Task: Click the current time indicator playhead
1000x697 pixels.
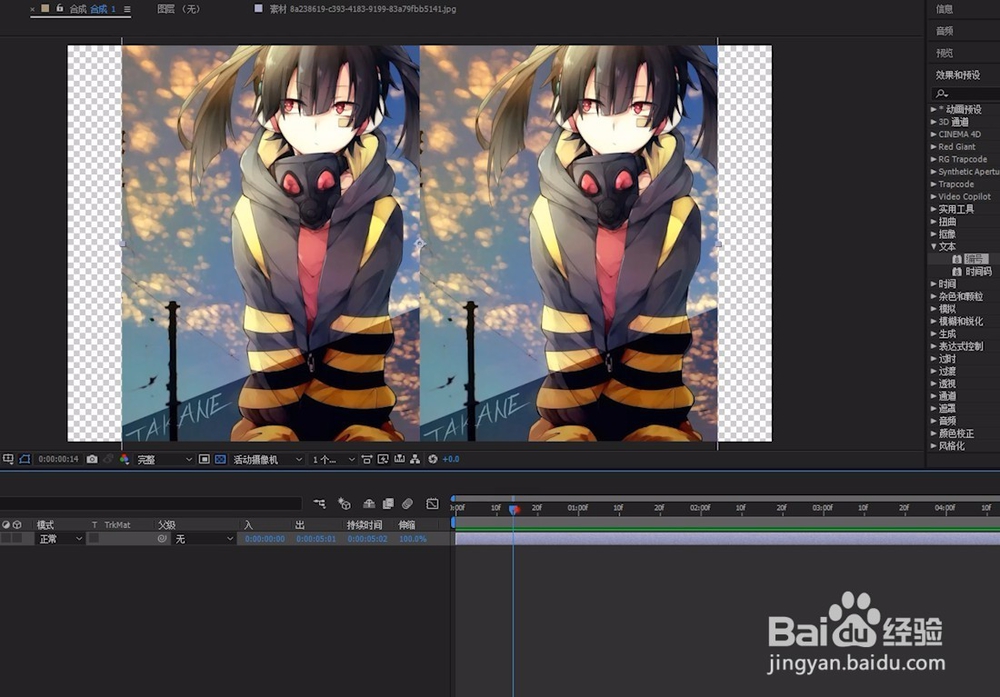Action: click(513, 509)
